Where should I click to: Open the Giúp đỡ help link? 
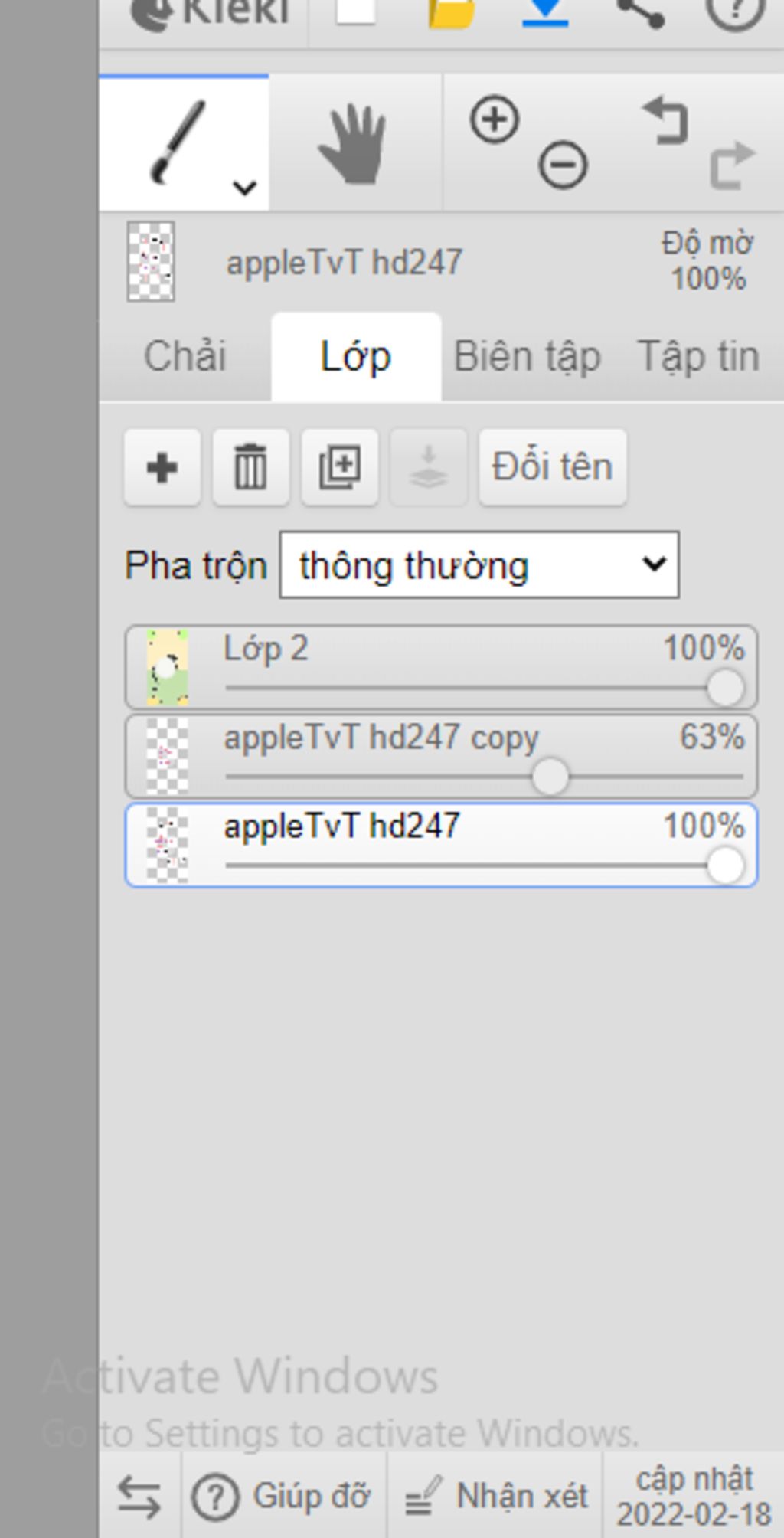[x=282, y=1496]
